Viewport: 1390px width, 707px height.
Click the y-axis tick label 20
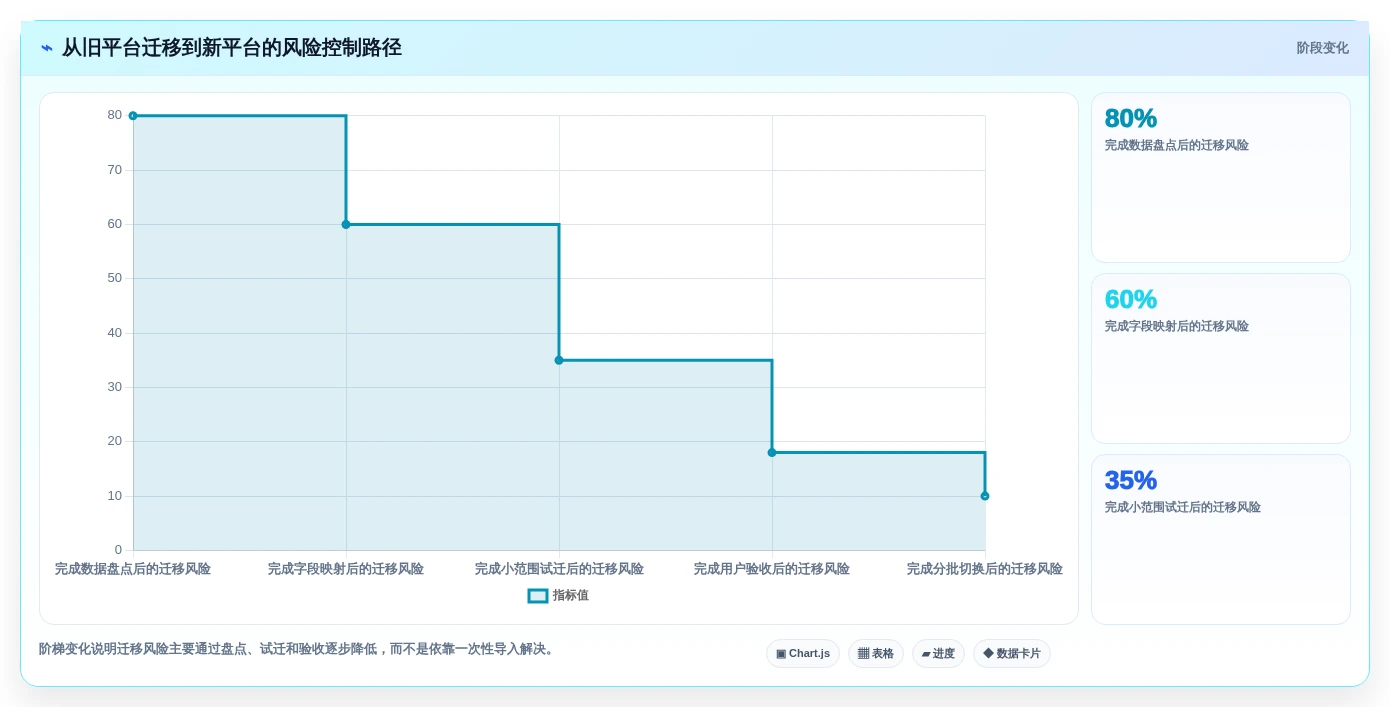click(115, 441)
